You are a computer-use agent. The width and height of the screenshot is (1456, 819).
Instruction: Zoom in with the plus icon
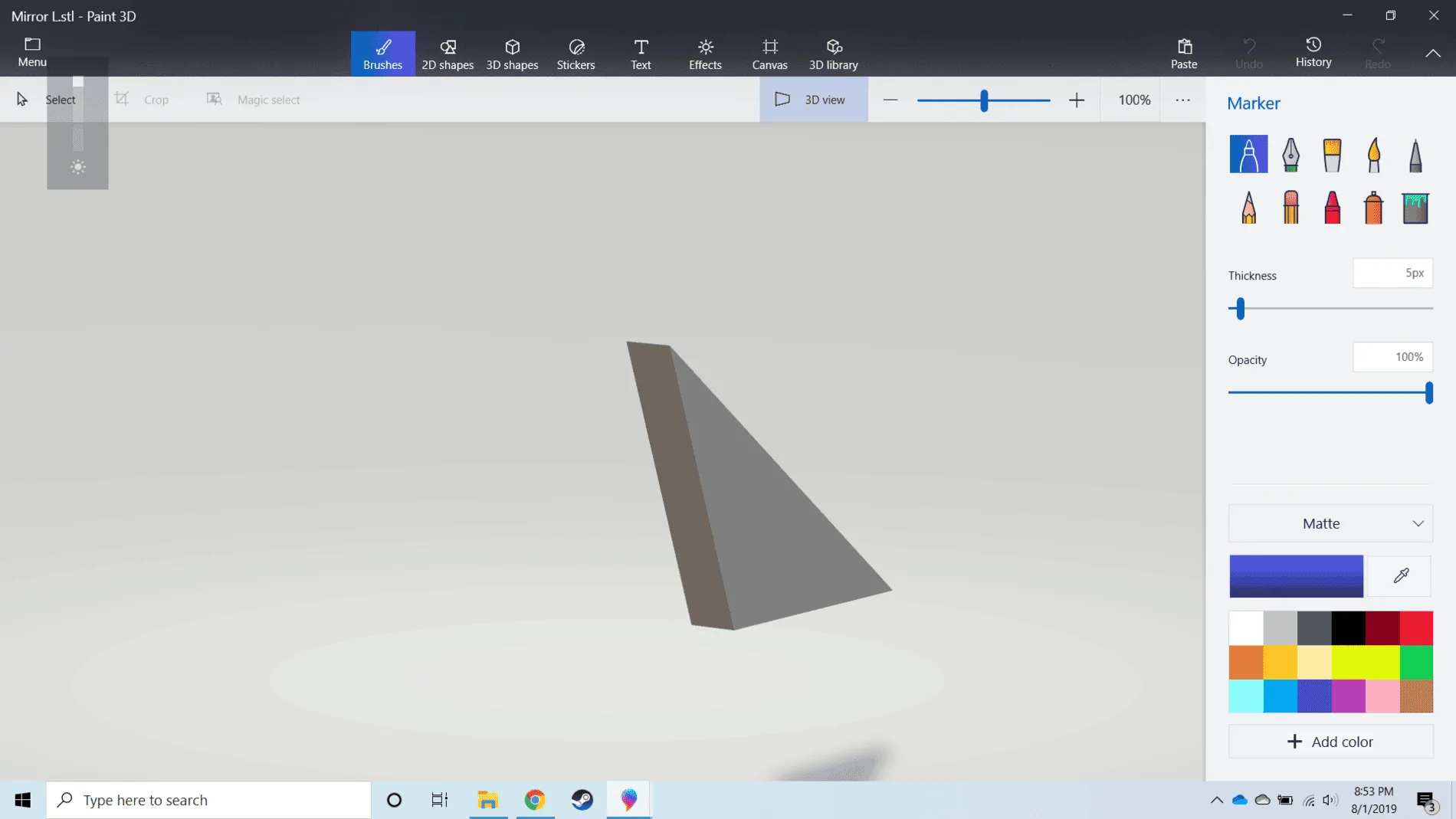pyautogui.click(x=1077, y=100)
